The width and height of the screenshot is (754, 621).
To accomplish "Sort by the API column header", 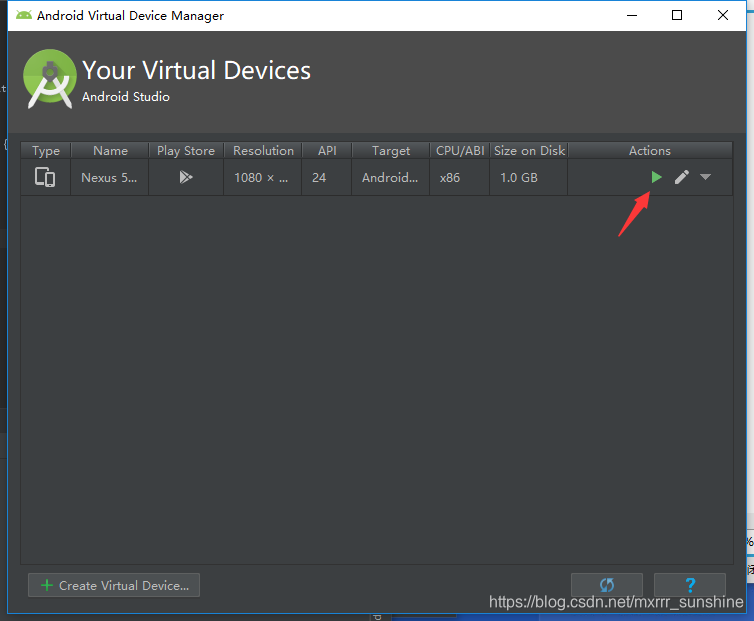I will (x=327, y=151).
